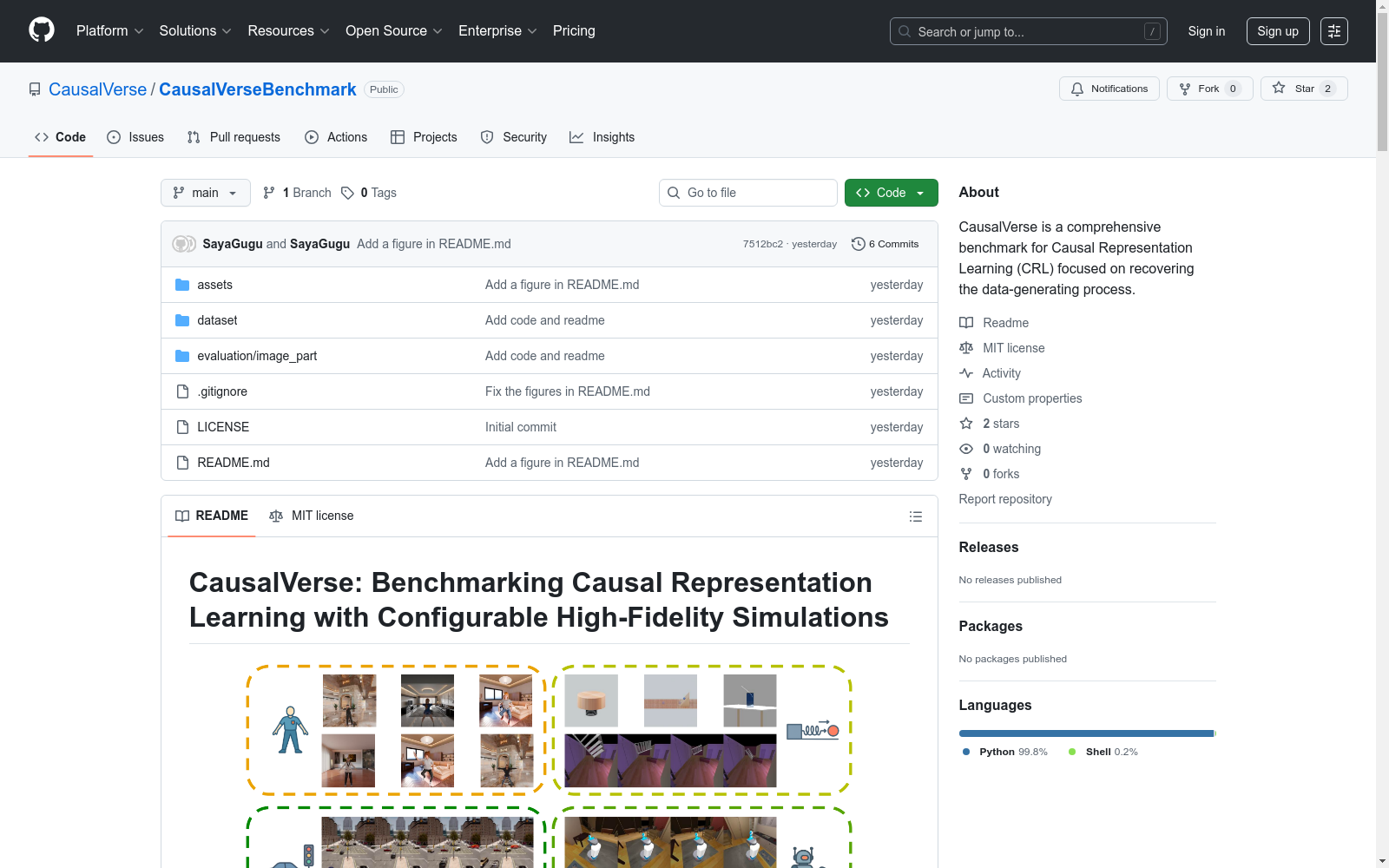Open commit 7512bc2 hash link
Image resolution: width=1389 pixels, height=868 pixels.
[x=763, y=244]
